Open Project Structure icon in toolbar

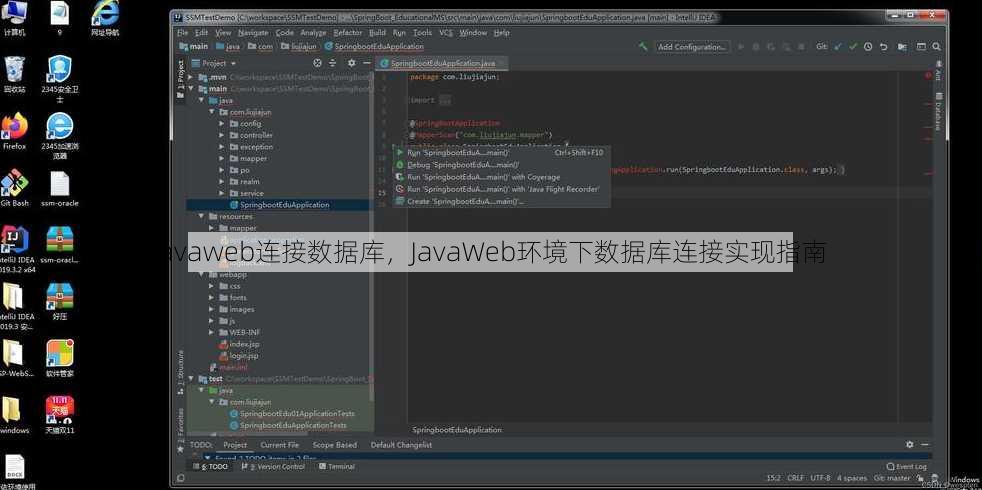point(902,46)
